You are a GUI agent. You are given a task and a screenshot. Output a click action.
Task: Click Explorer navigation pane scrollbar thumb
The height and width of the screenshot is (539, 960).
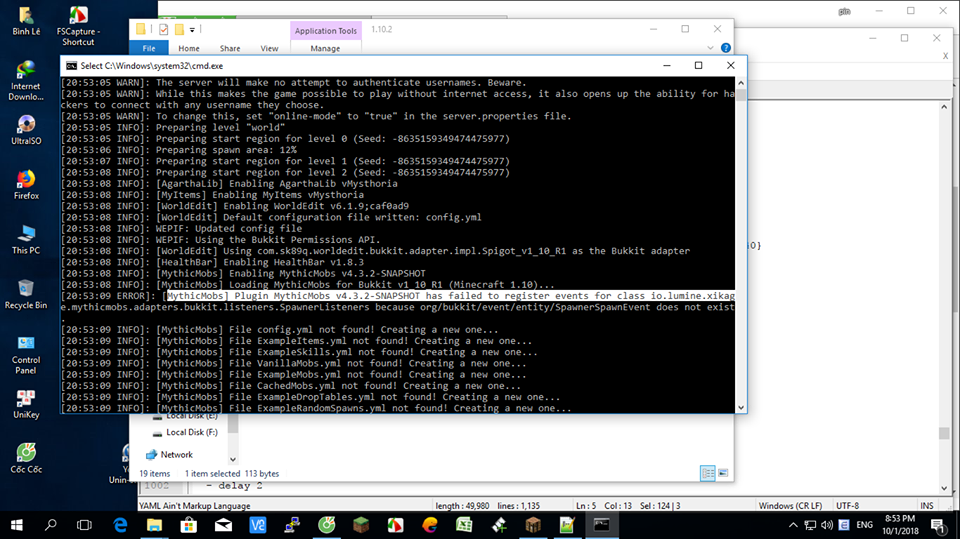point(233,424)
